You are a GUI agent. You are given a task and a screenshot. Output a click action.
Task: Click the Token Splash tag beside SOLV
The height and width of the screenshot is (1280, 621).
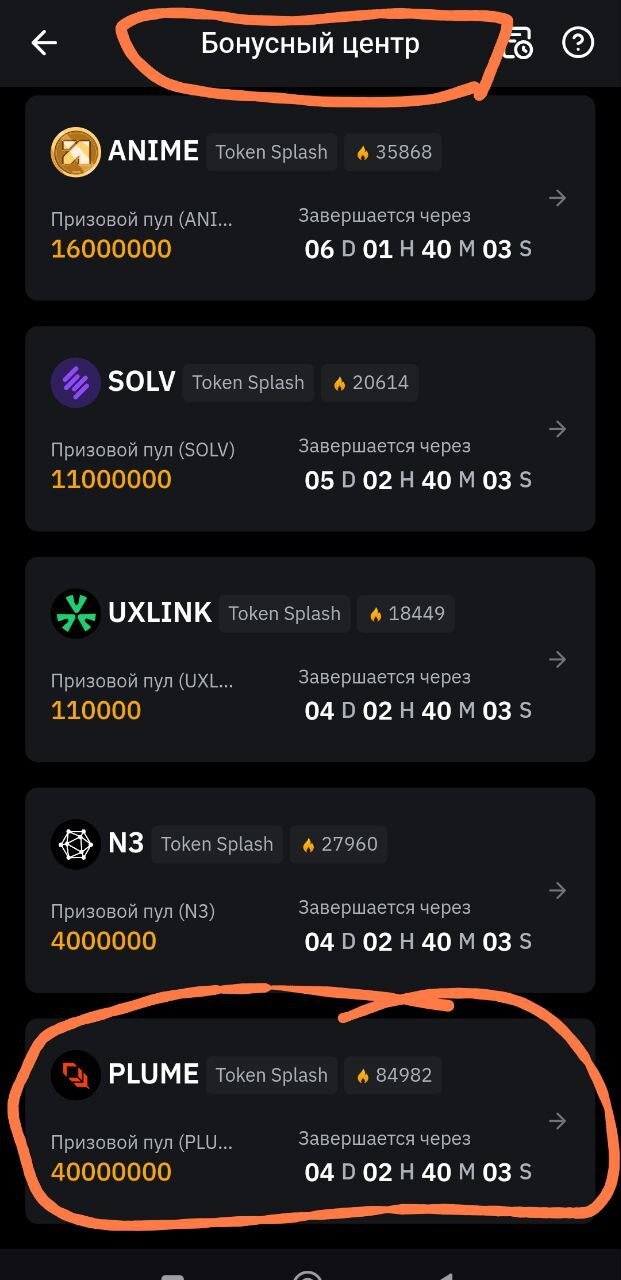248,383
